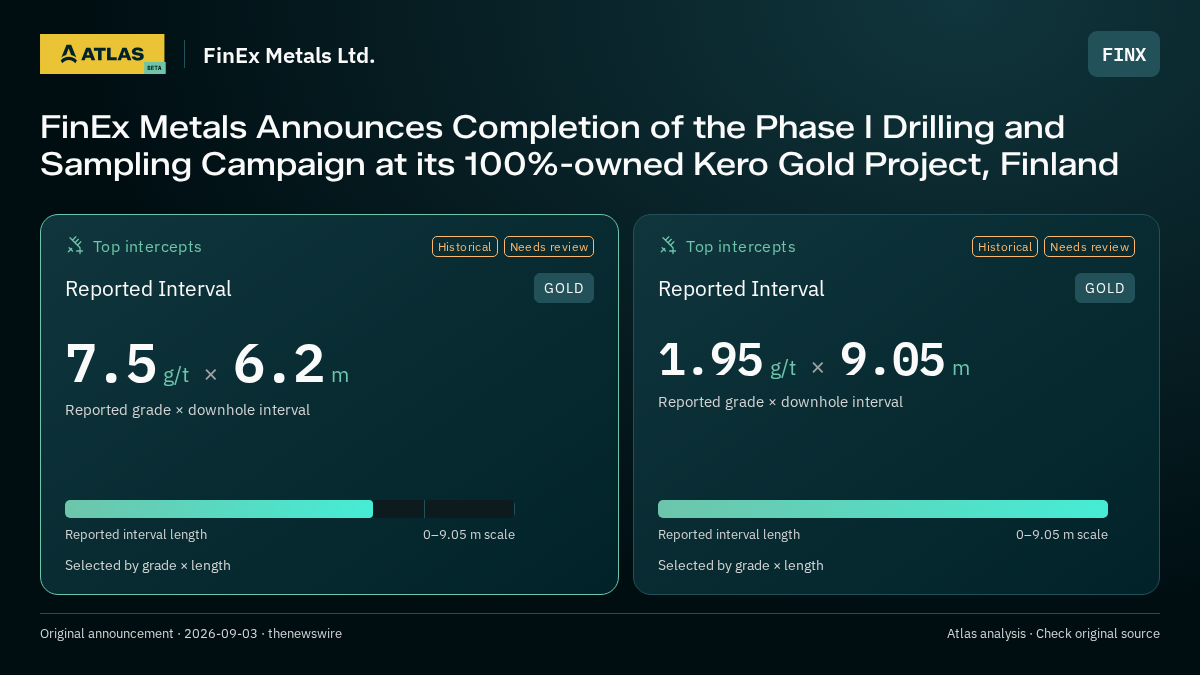
Task: Click the Atlas analysis · Check original source note
Action: click(x=1053, y=634)
